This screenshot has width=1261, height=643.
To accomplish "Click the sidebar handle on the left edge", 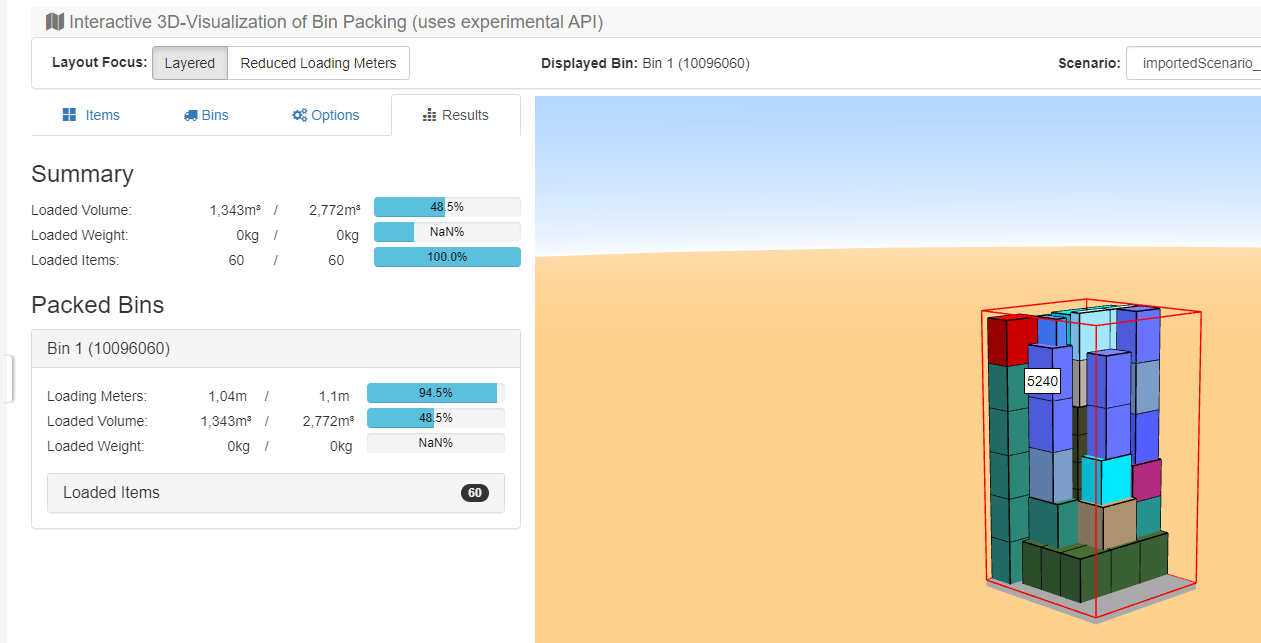I will tap(6, 378).
